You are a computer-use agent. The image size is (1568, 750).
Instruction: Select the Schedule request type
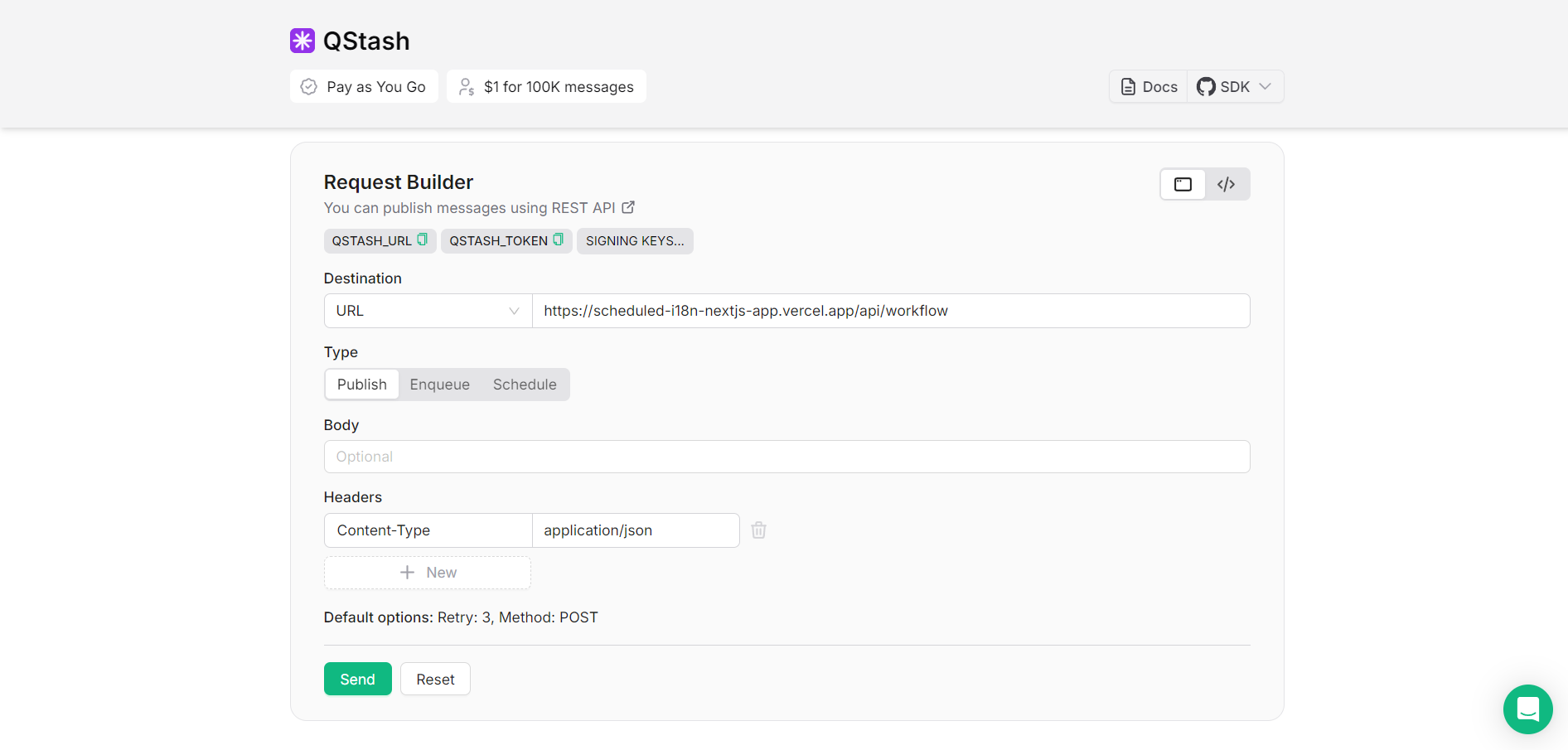pos(524,384)
